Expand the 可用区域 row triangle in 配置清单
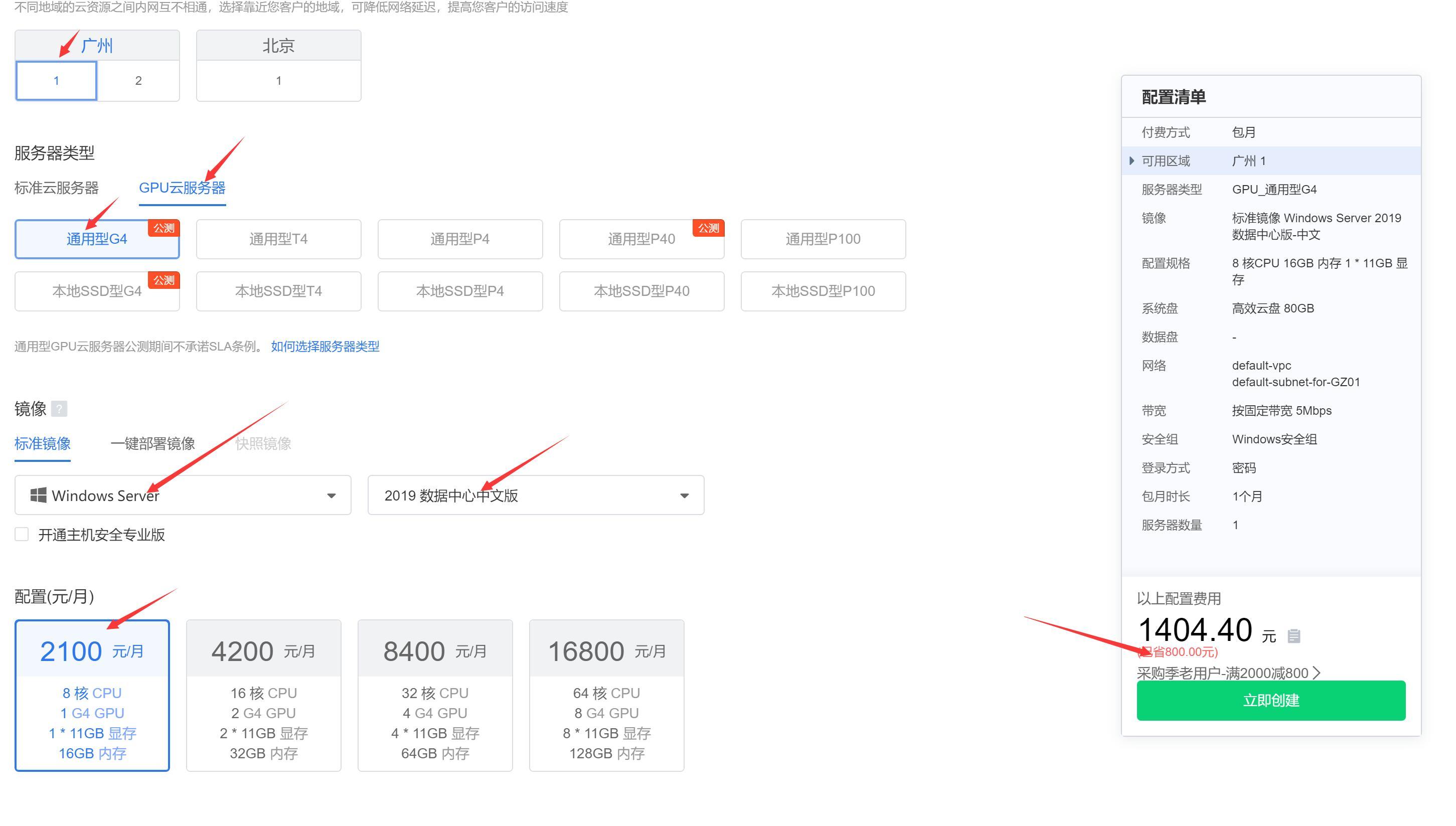Viewport: 1456px width, 826px height. [1132, 160]
